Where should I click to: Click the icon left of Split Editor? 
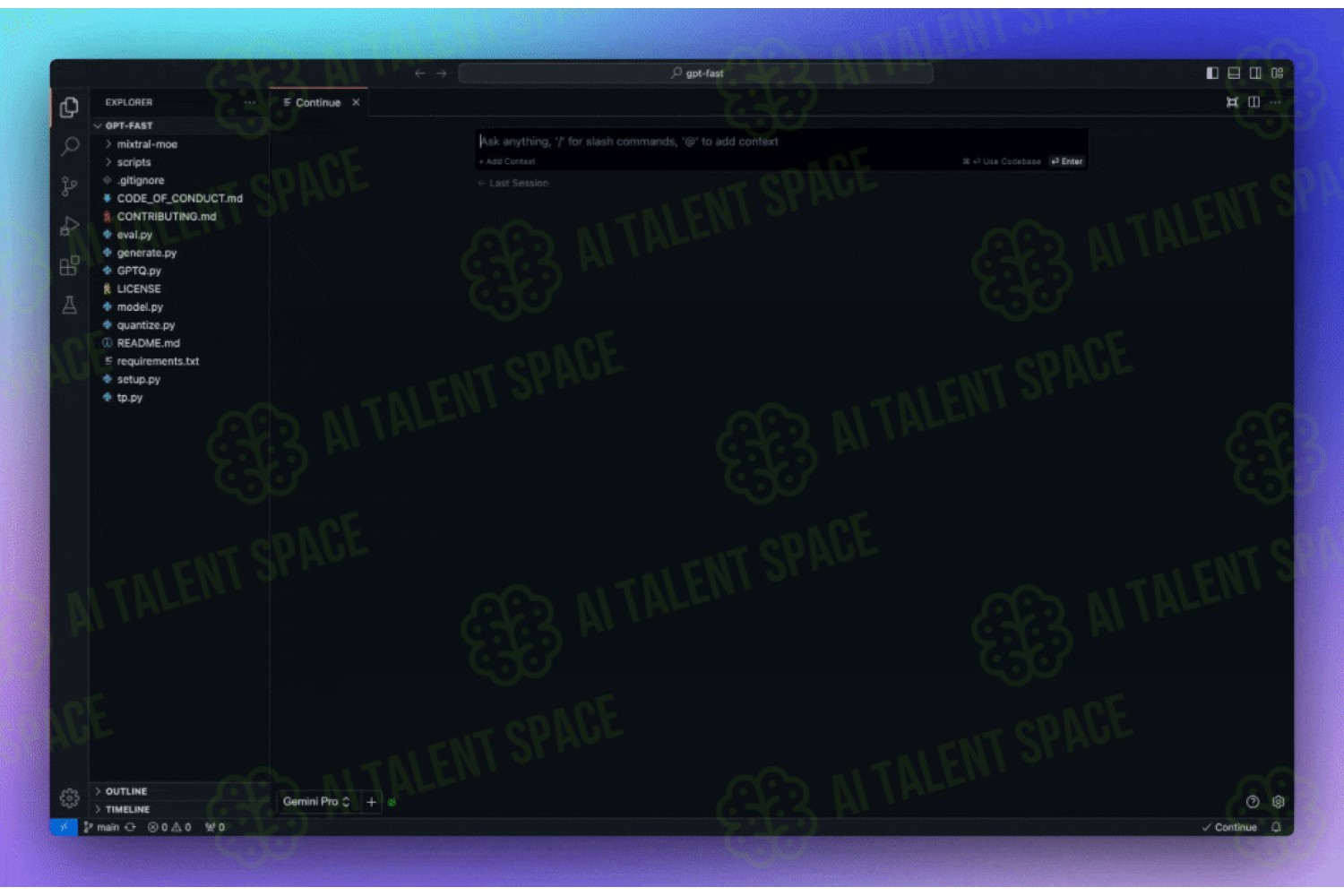1232,102
